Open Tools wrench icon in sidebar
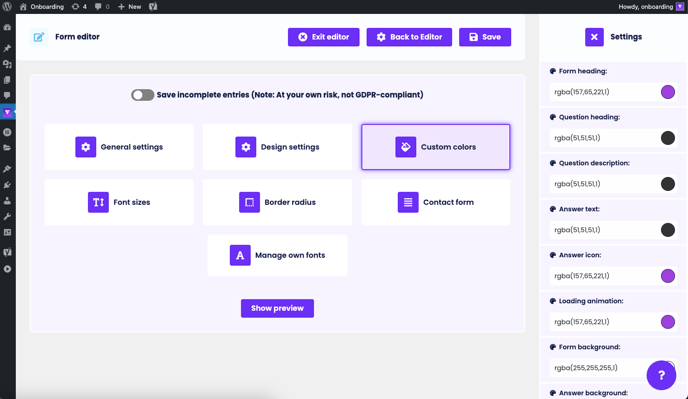Viewport: 688px width, 399px height. 7,216
